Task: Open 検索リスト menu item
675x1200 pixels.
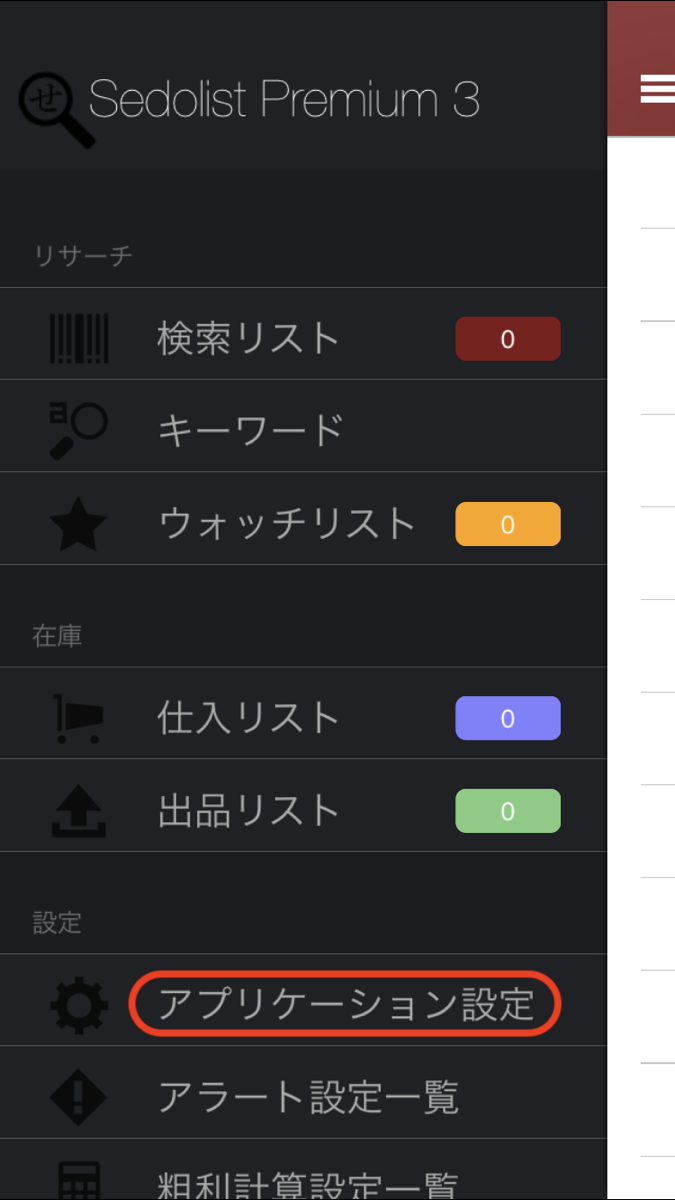Action: tap(248, 339)
